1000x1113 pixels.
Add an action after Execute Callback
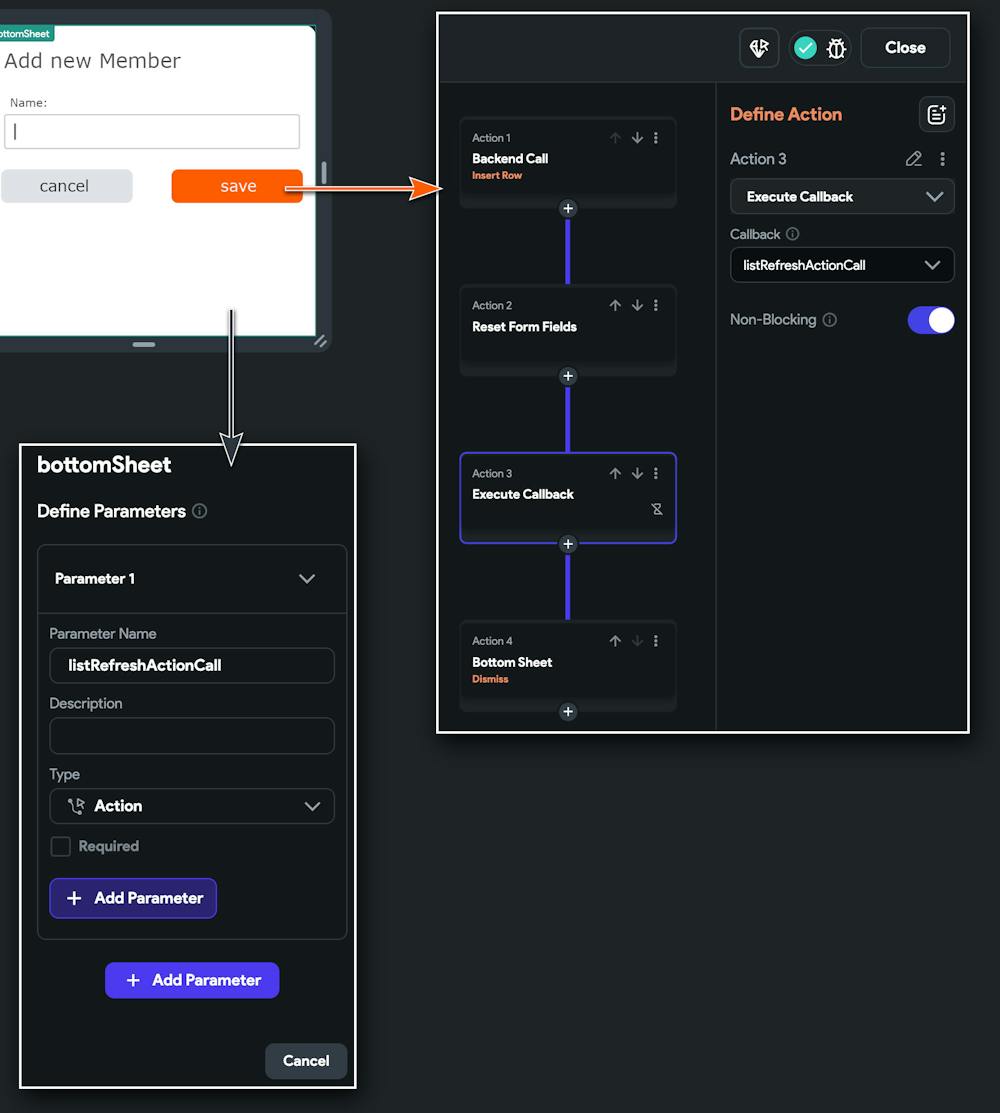click(568, 544)
